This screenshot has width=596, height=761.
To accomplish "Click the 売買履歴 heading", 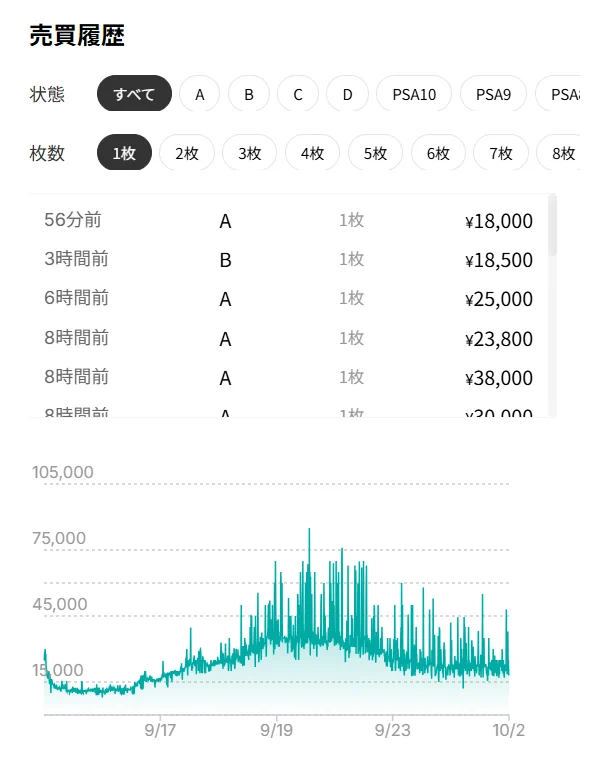I will pyautogui.click(x=77, y=35).
